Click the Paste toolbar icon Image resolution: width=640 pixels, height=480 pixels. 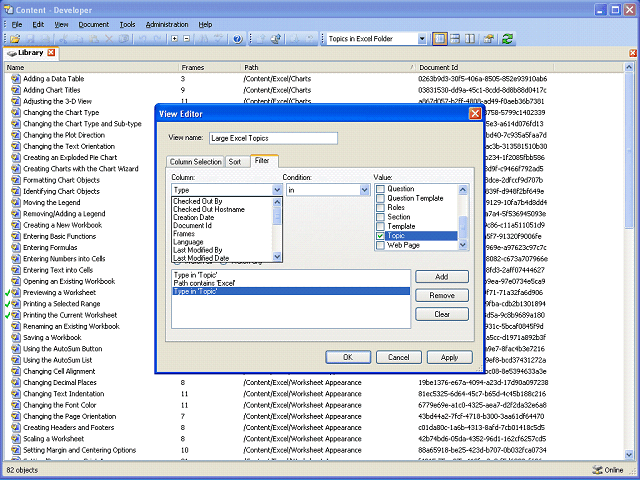pos(94,39)
